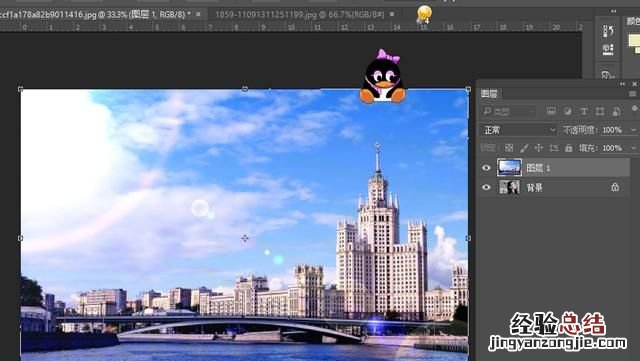Screen dimensions: 640x361
Task: Select the 图层 1 layer name
Action: click(x=538, y=168)
